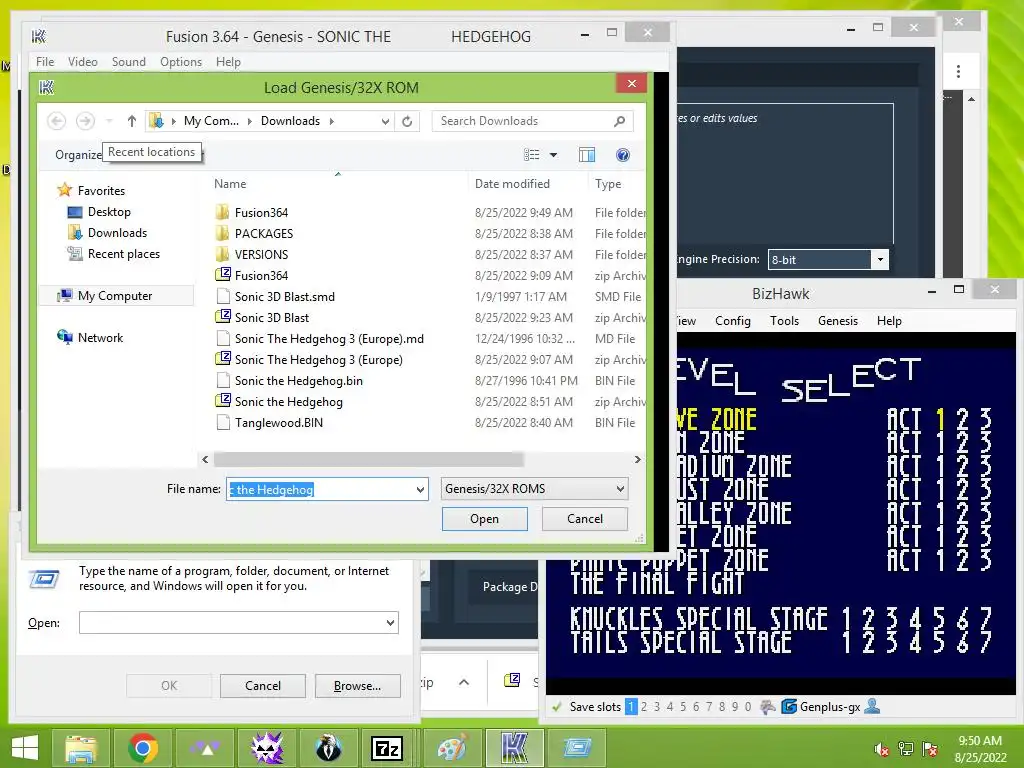Expand the File name combo box dropdown
Viewport: 1024px width, 768px height.
(x=420, y=489)
